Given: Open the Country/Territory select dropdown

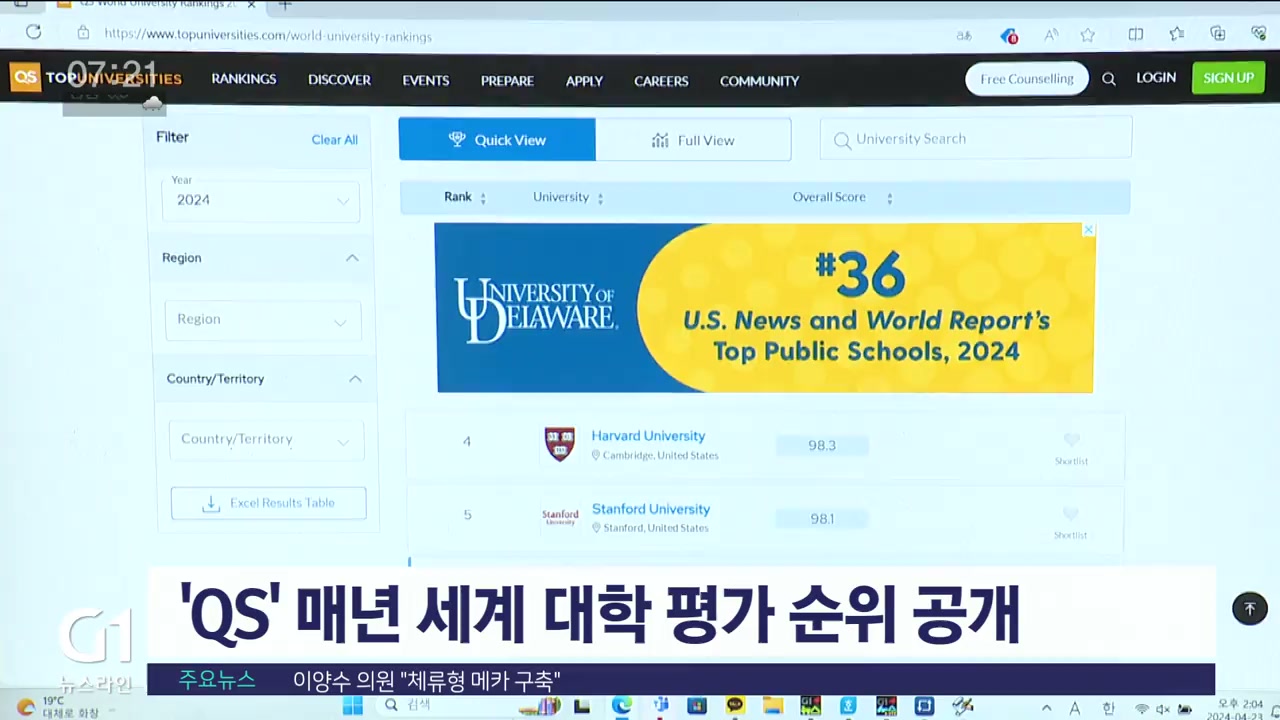Looking at the screenshot, I should coord(266,440).
